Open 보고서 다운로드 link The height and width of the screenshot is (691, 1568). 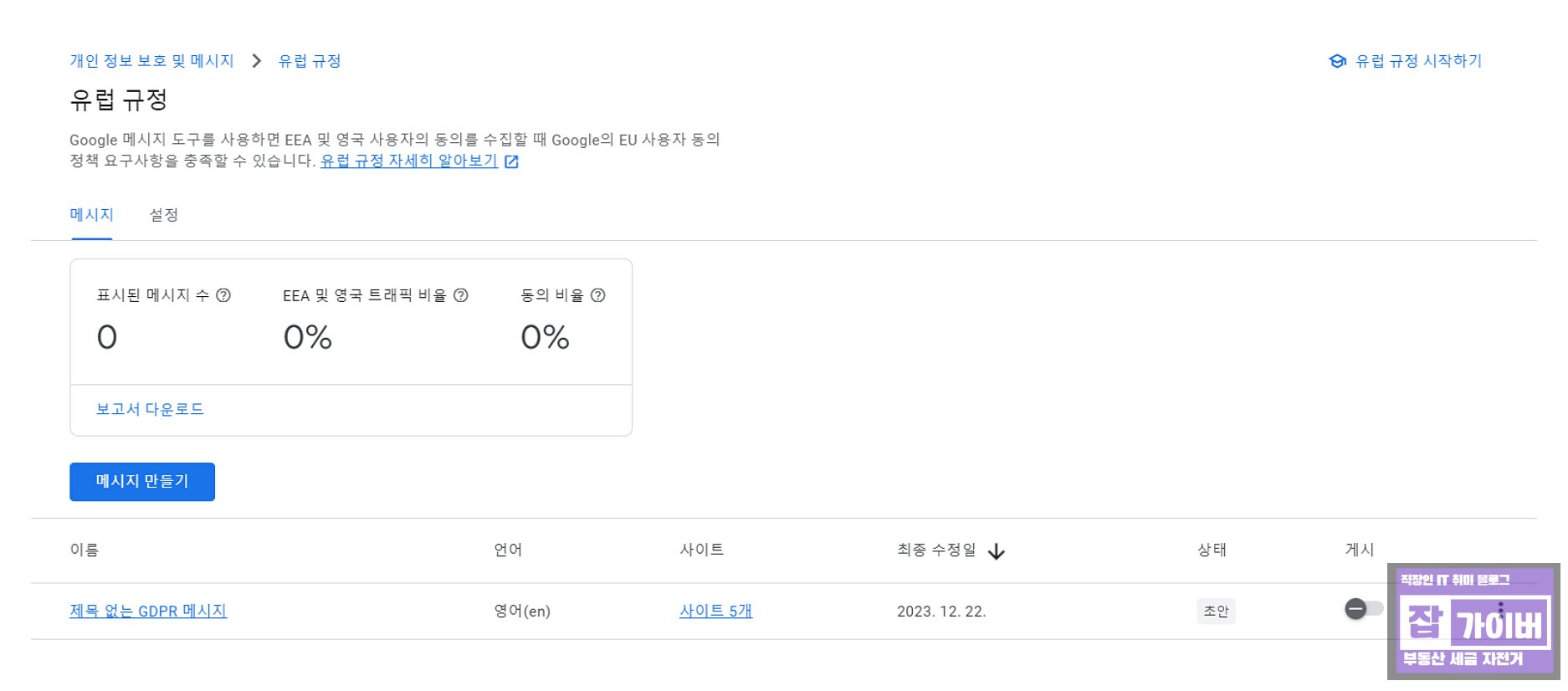[150, 409]
